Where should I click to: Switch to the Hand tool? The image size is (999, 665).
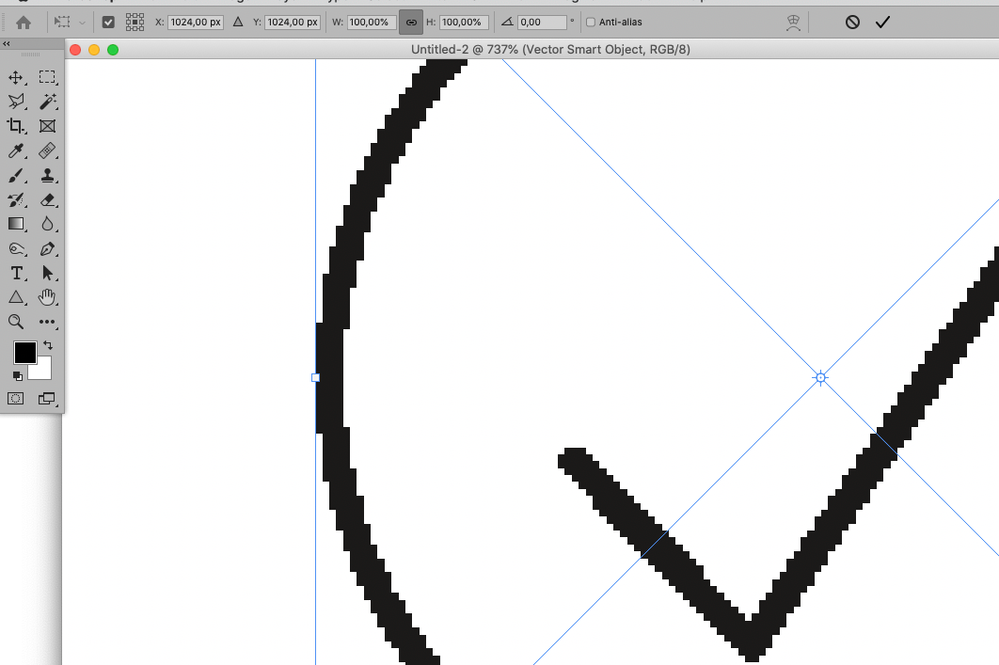coord(47,297)
